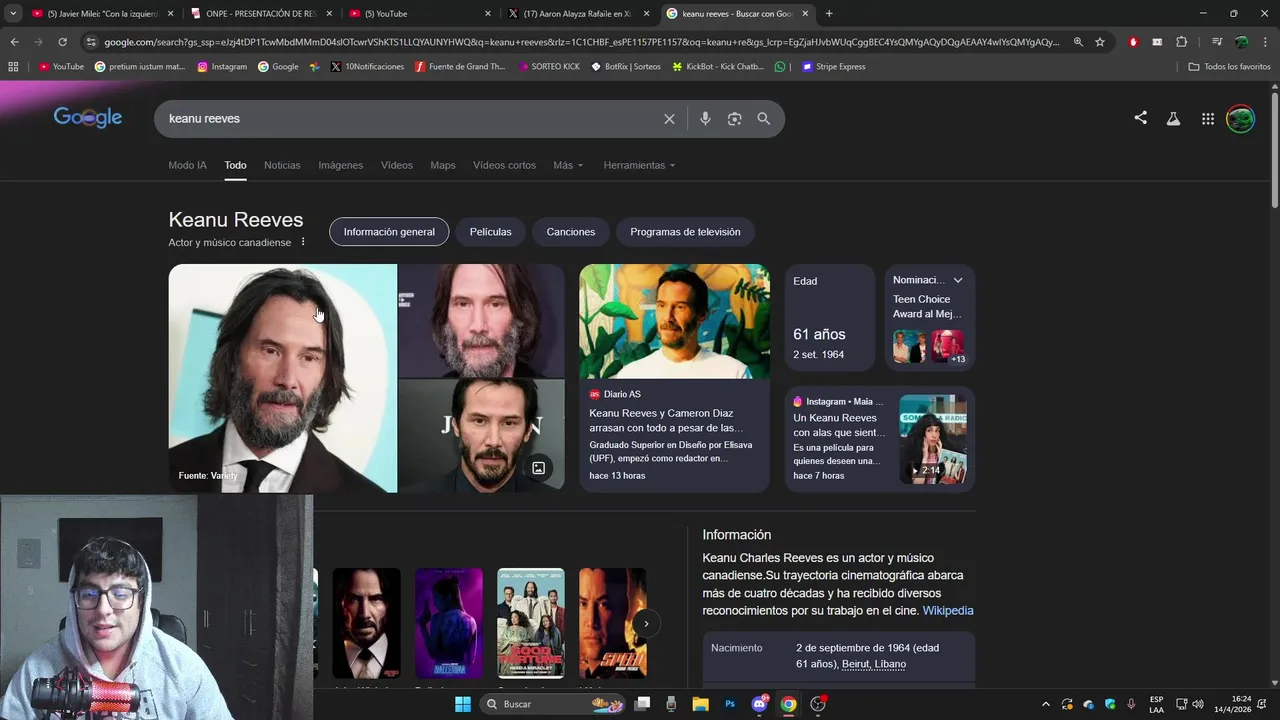The height and width of the screenshot is (720, 1280).
Task: Click the Chrome icon in the taskbar
Action: point(788,704)
